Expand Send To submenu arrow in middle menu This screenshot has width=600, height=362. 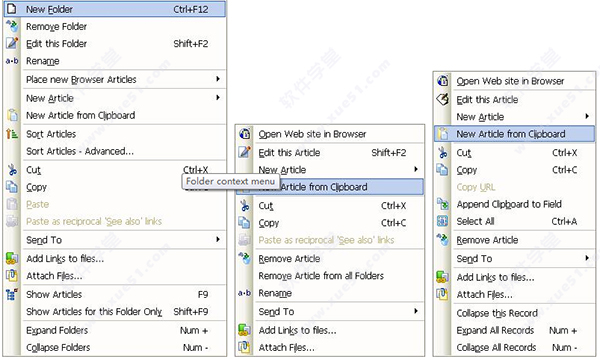point(416,311)
